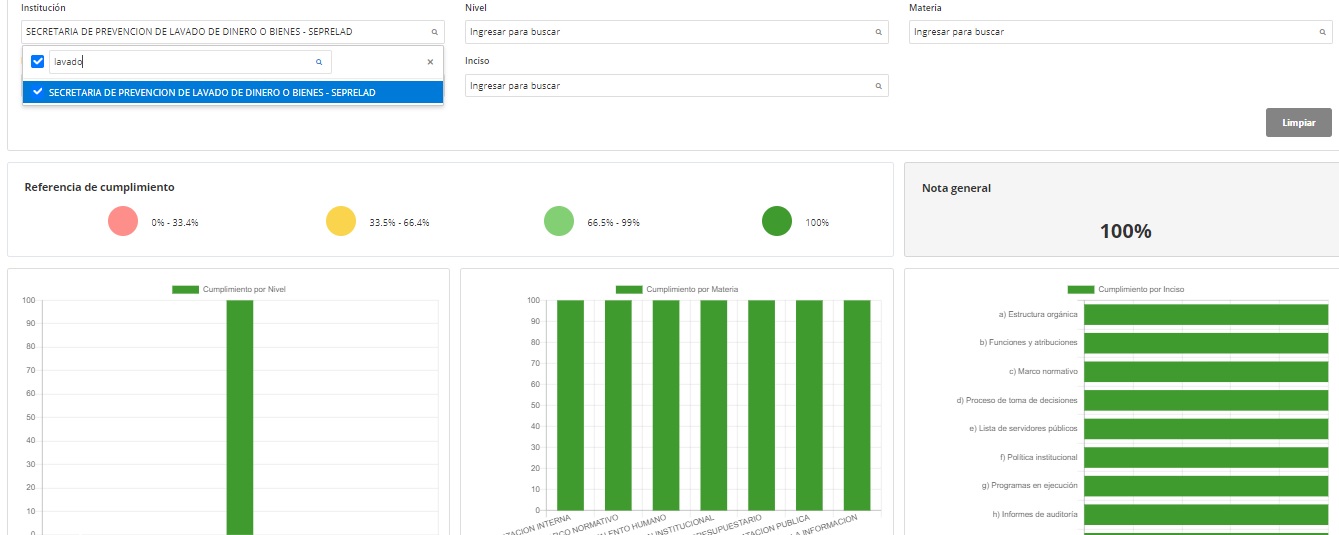The height and width of the screenshot is (535, 1339).
Task: Toggle the 'Cumplimiento por Nivel' legend swatch
Action: pos(185,289)
